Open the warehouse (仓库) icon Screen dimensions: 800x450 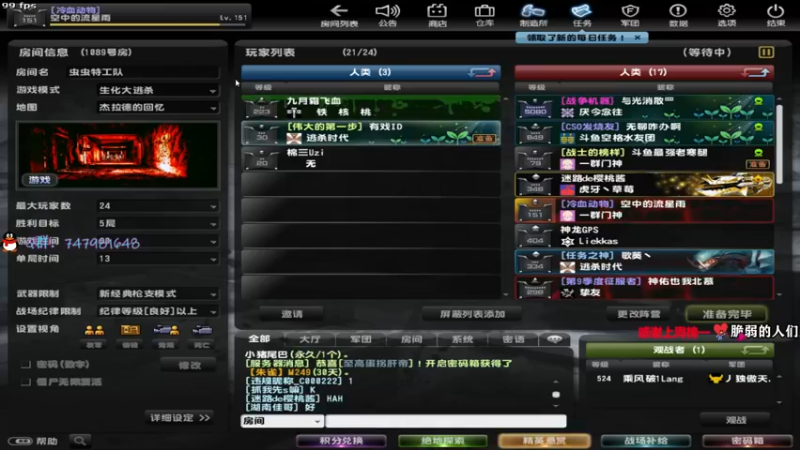[484, 15]
